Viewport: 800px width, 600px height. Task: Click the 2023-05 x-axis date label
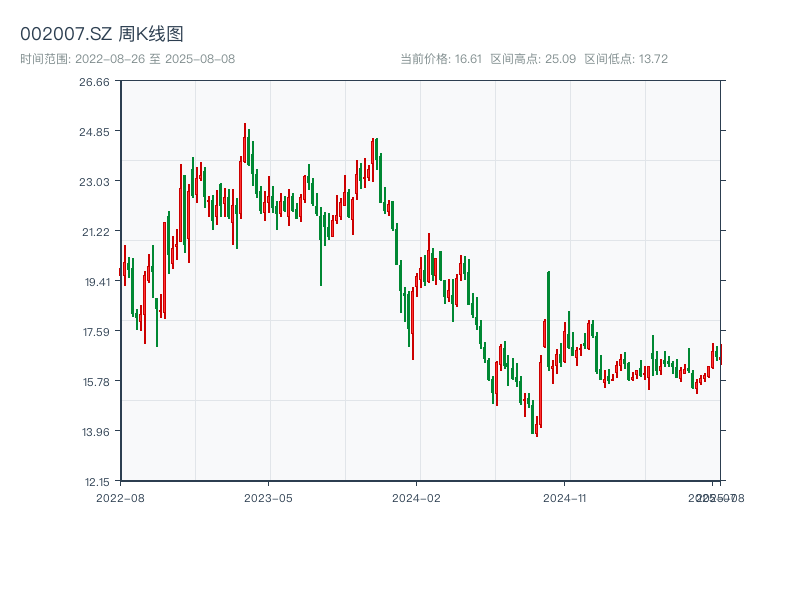(268, 497)
